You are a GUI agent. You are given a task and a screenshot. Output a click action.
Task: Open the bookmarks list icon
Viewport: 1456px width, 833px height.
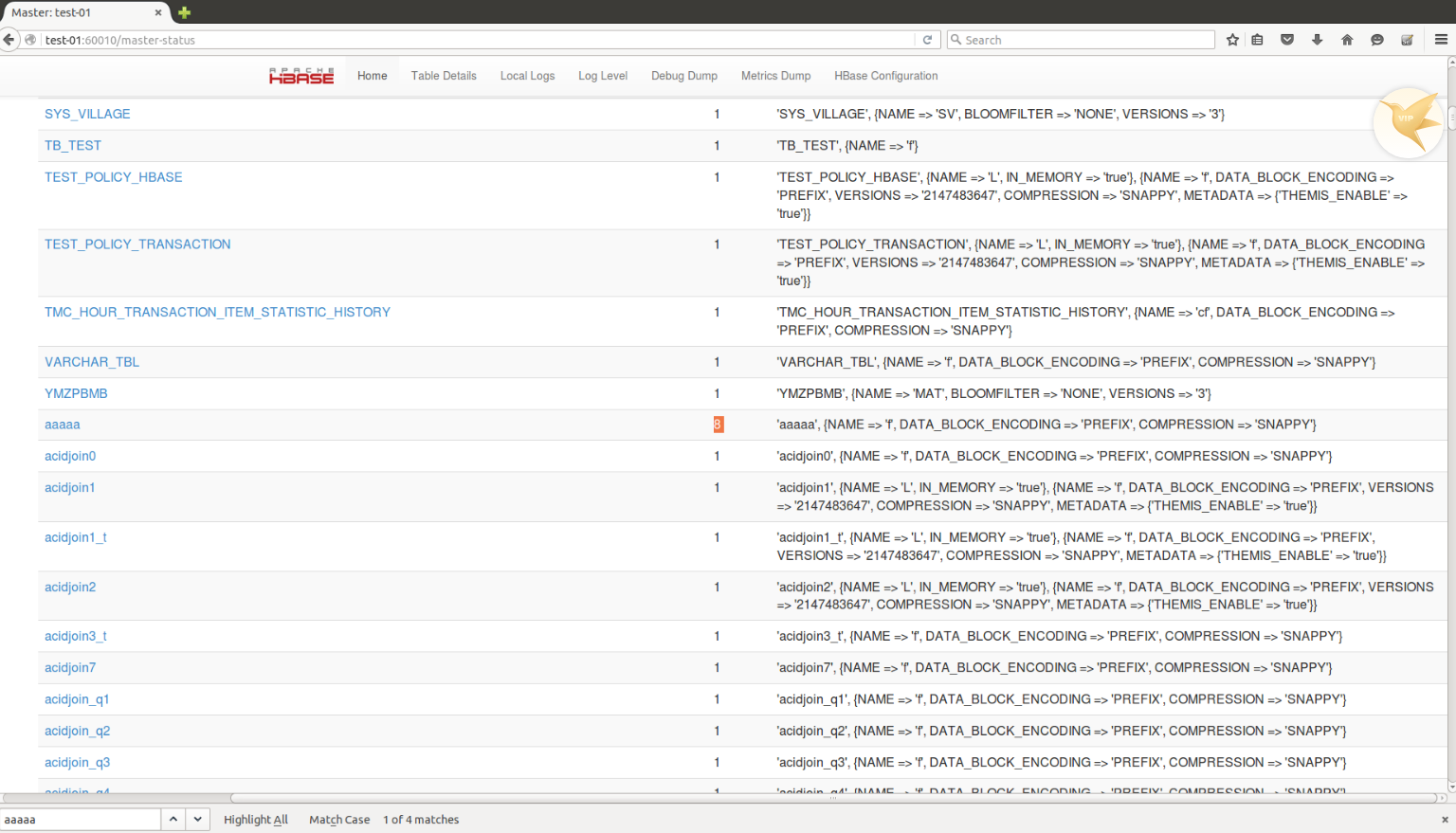point(1257,40)
